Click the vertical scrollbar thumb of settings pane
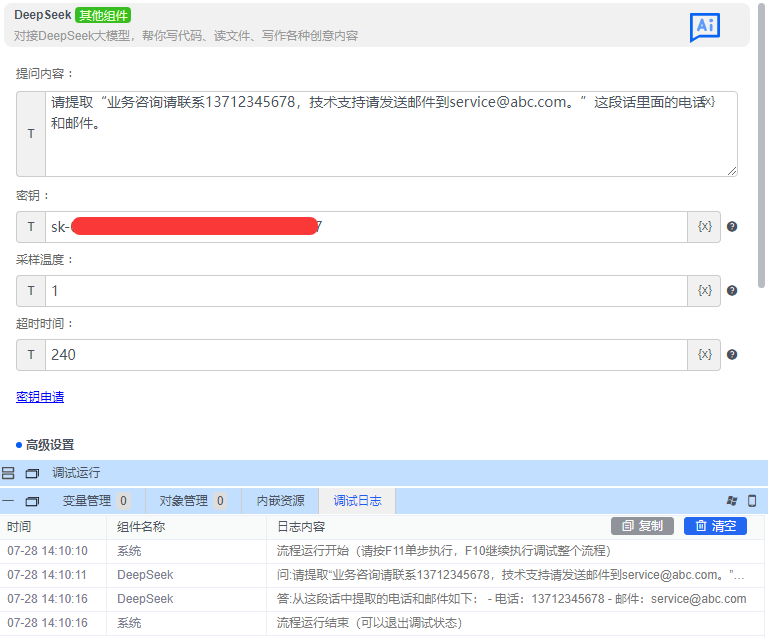768x638 pixels. pos(761,144)
